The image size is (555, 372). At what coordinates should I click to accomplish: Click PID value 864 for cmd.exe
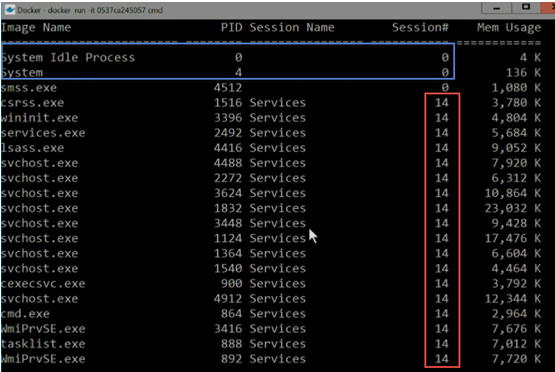(x=231, y=314)
